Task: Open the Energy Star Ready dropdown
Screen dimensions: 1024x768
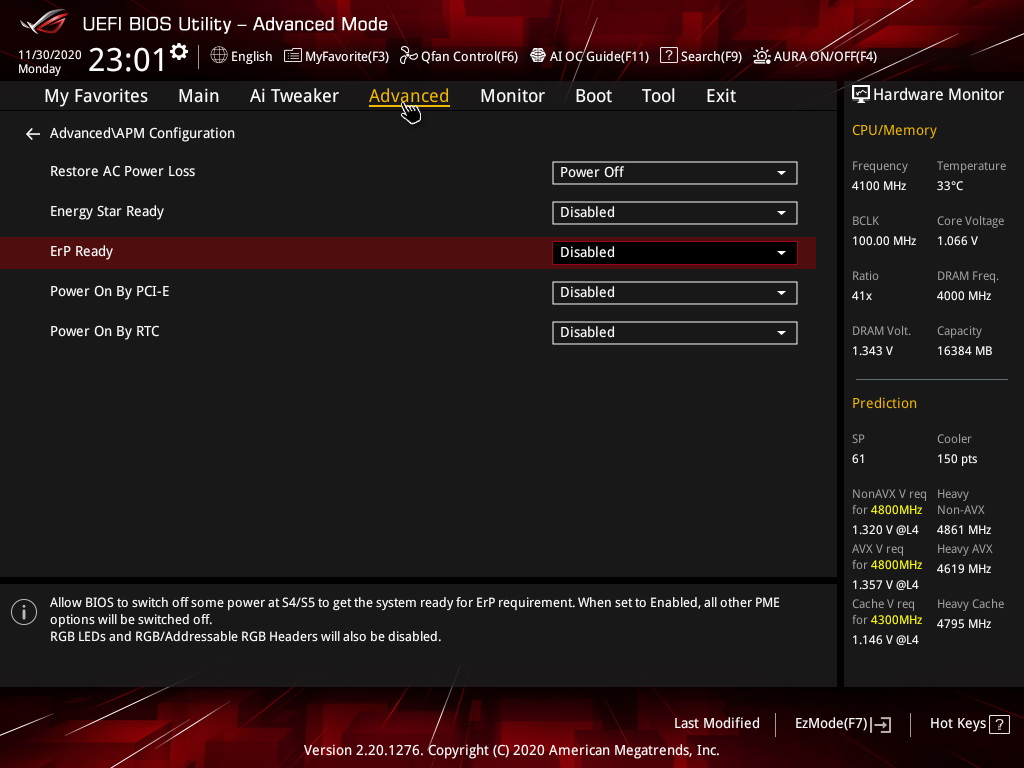Action: pos(675,212)
